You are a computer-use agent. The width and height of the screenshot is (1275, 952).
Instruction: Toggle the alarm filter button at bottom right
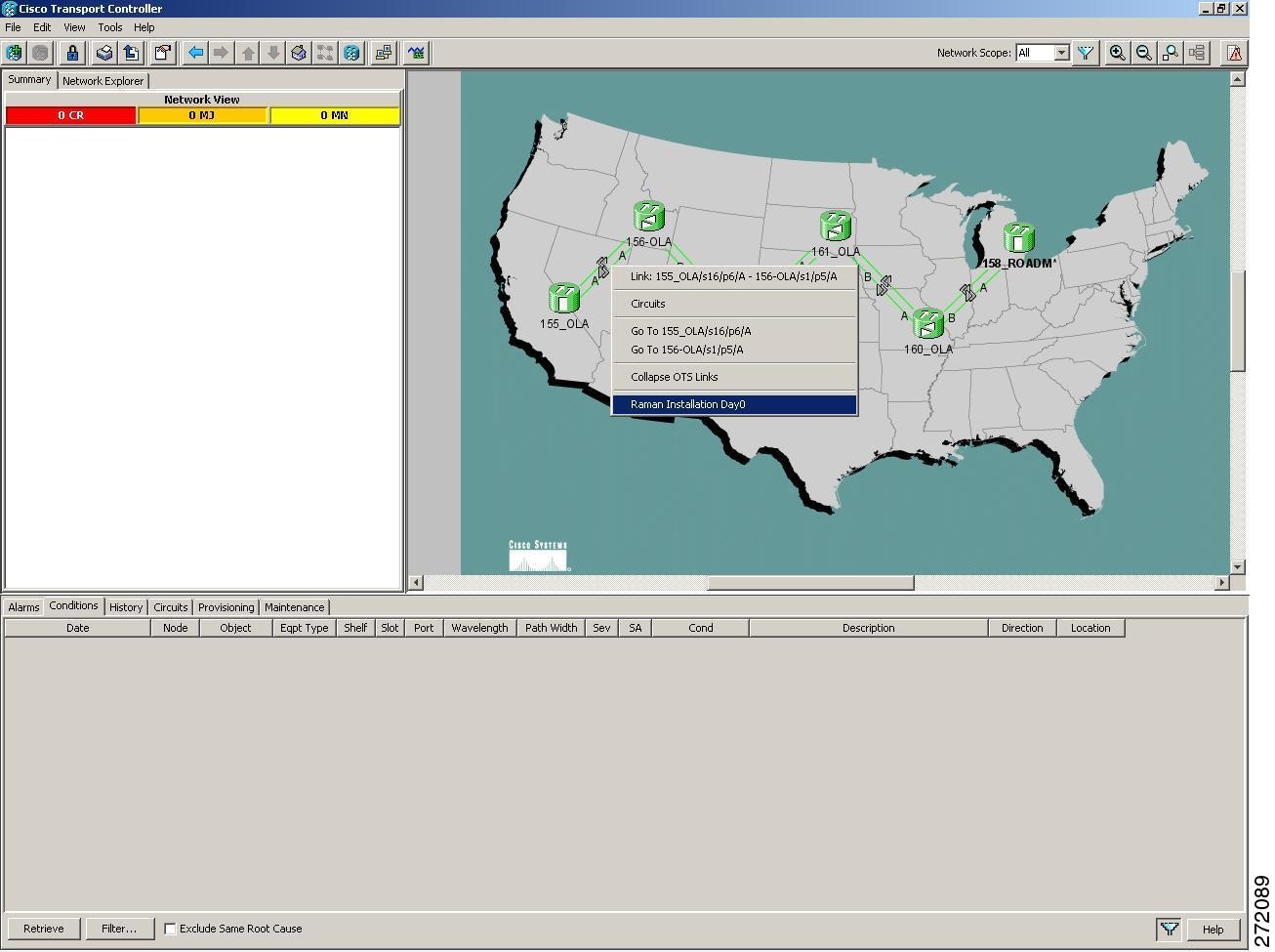(x=1169, y=929)
